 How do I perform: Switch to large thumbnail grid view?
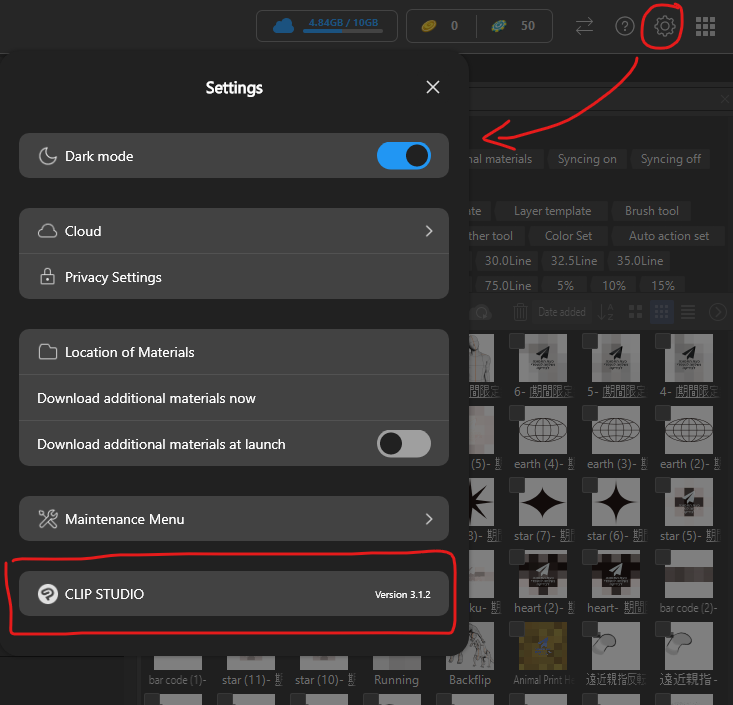point(635,312)
